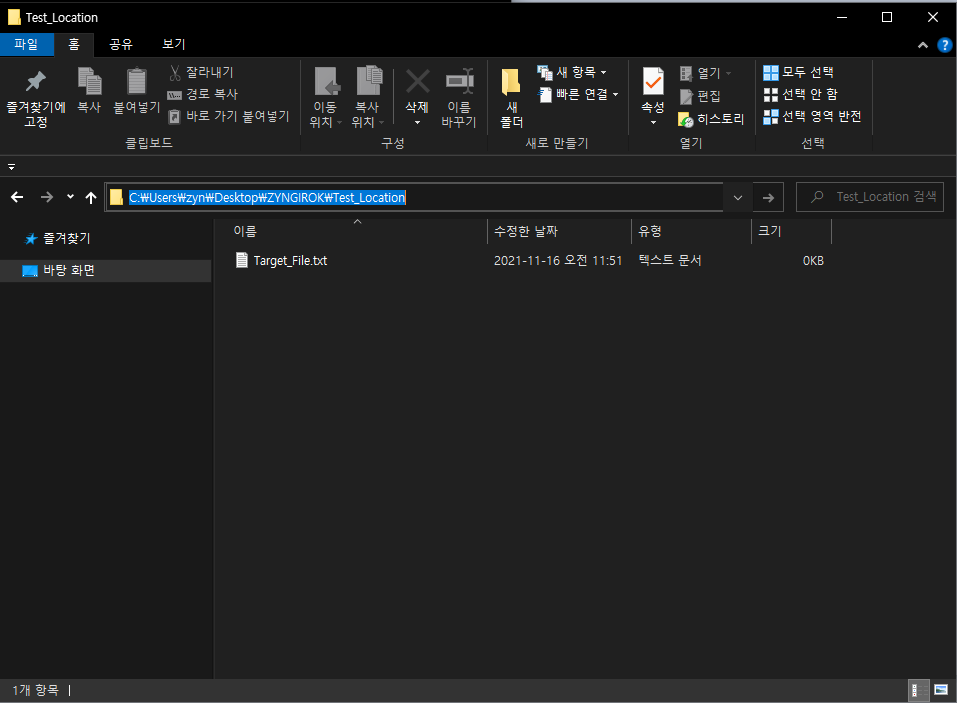The width and height of the screenshot is (957, 703).
Task: Click the address bar folder icon
Action: [116, 197]
